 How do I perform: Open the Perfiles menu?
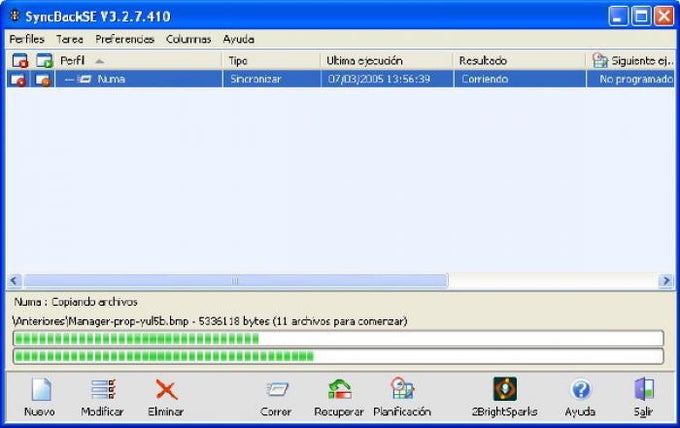tap(27, 39)
